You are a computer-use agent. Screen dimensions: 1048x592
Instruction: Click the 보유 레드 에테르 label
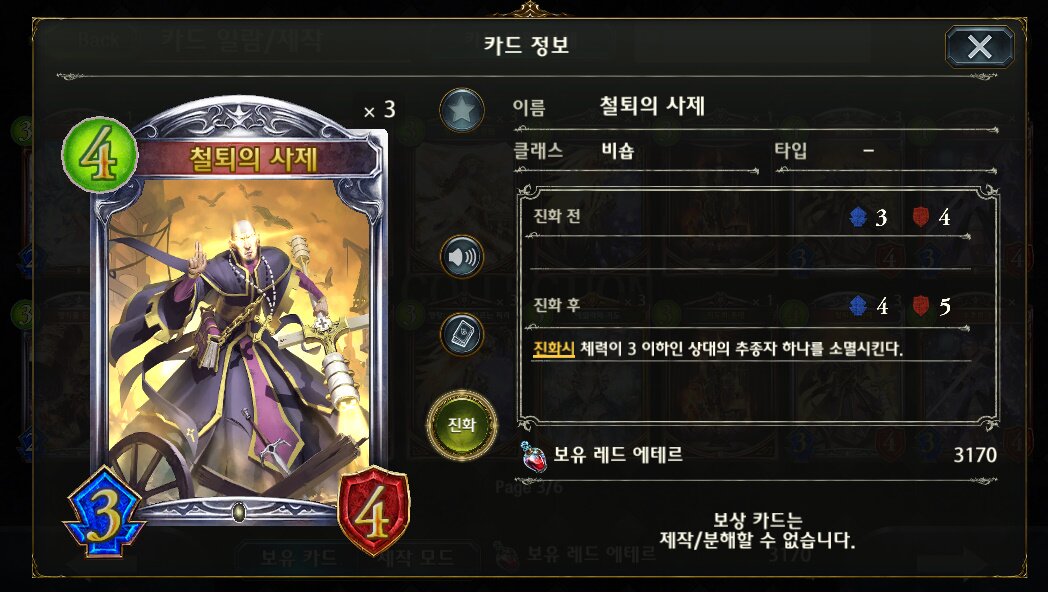pos(618,455)
